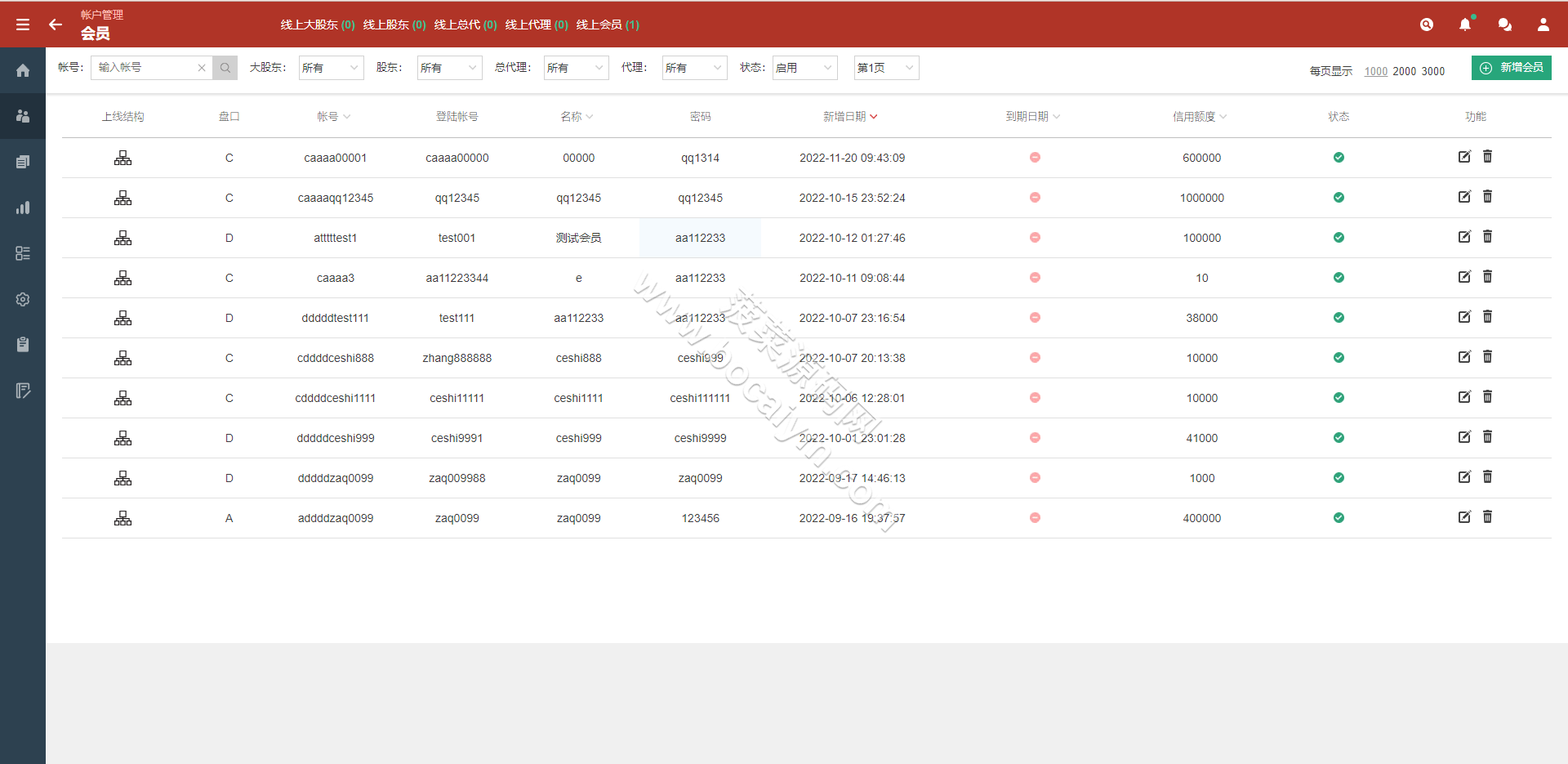Toggle status of cddddceshi1111
1568x764 pixels.
point(1339,397)
